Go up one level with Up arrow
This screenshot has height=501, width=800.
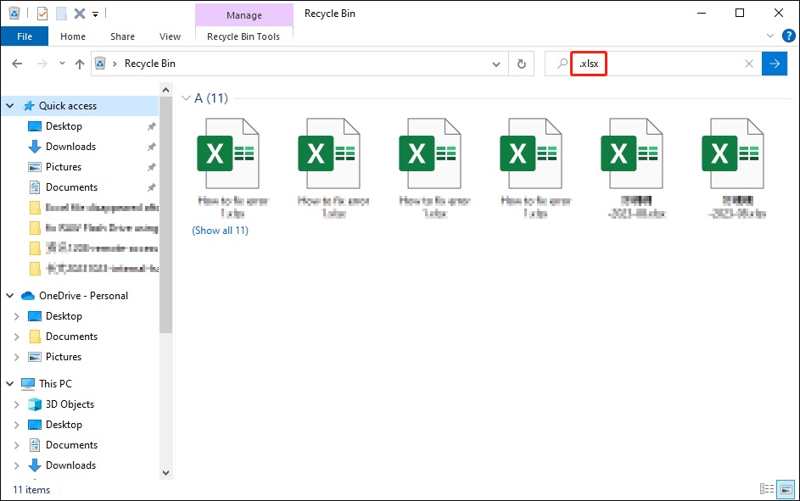coord(80,64)
